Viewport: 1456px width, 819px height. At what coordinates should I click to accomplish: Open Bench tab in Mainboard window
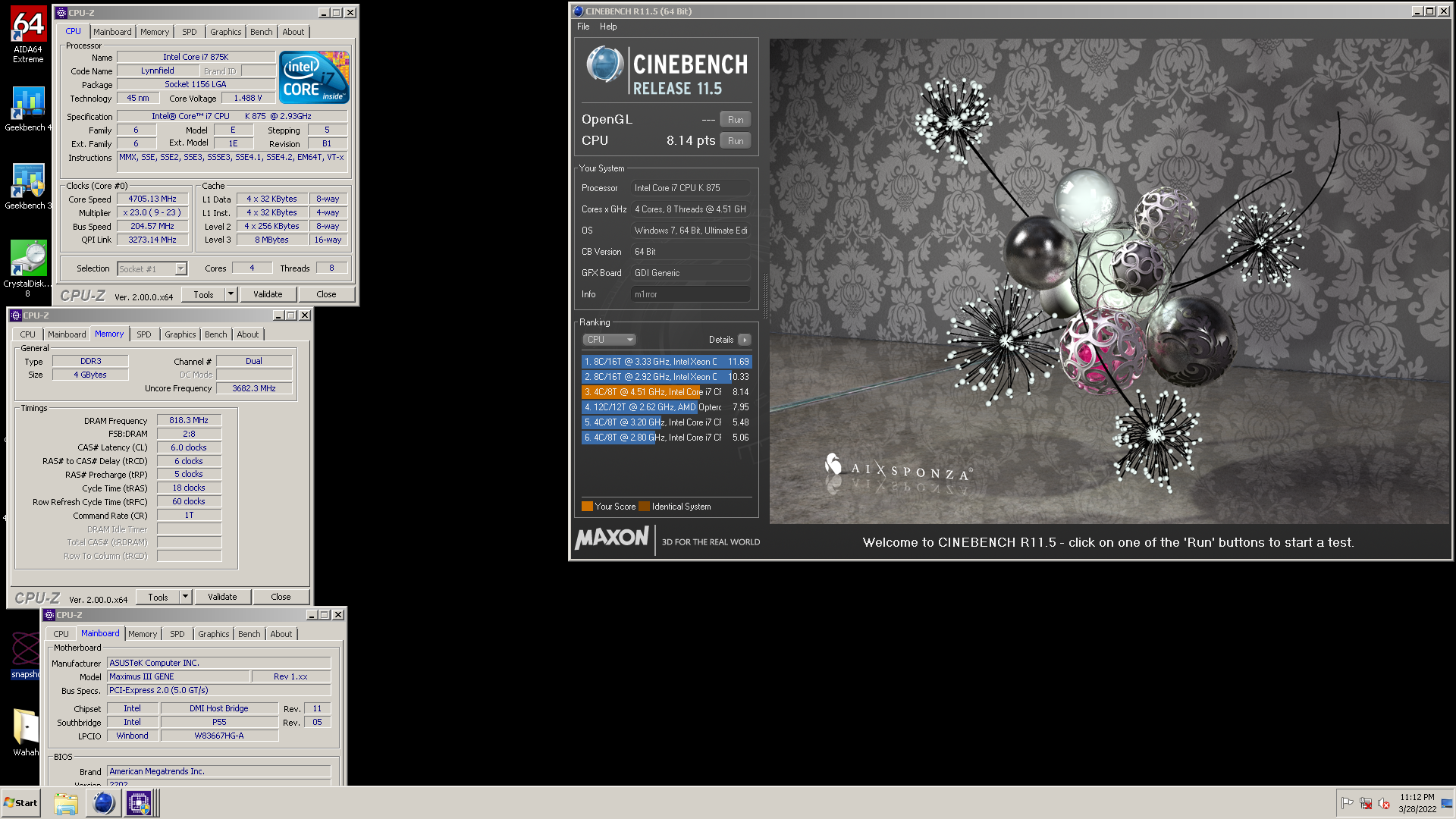click(249, 634)
